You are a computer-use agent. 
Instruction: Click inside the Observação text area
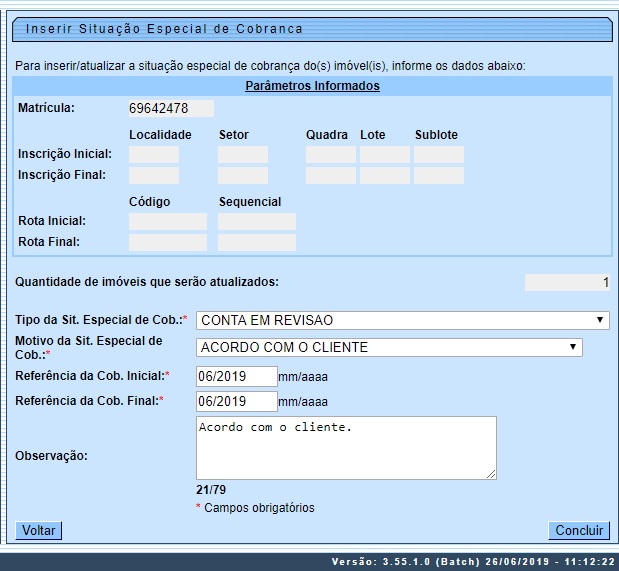346,448
